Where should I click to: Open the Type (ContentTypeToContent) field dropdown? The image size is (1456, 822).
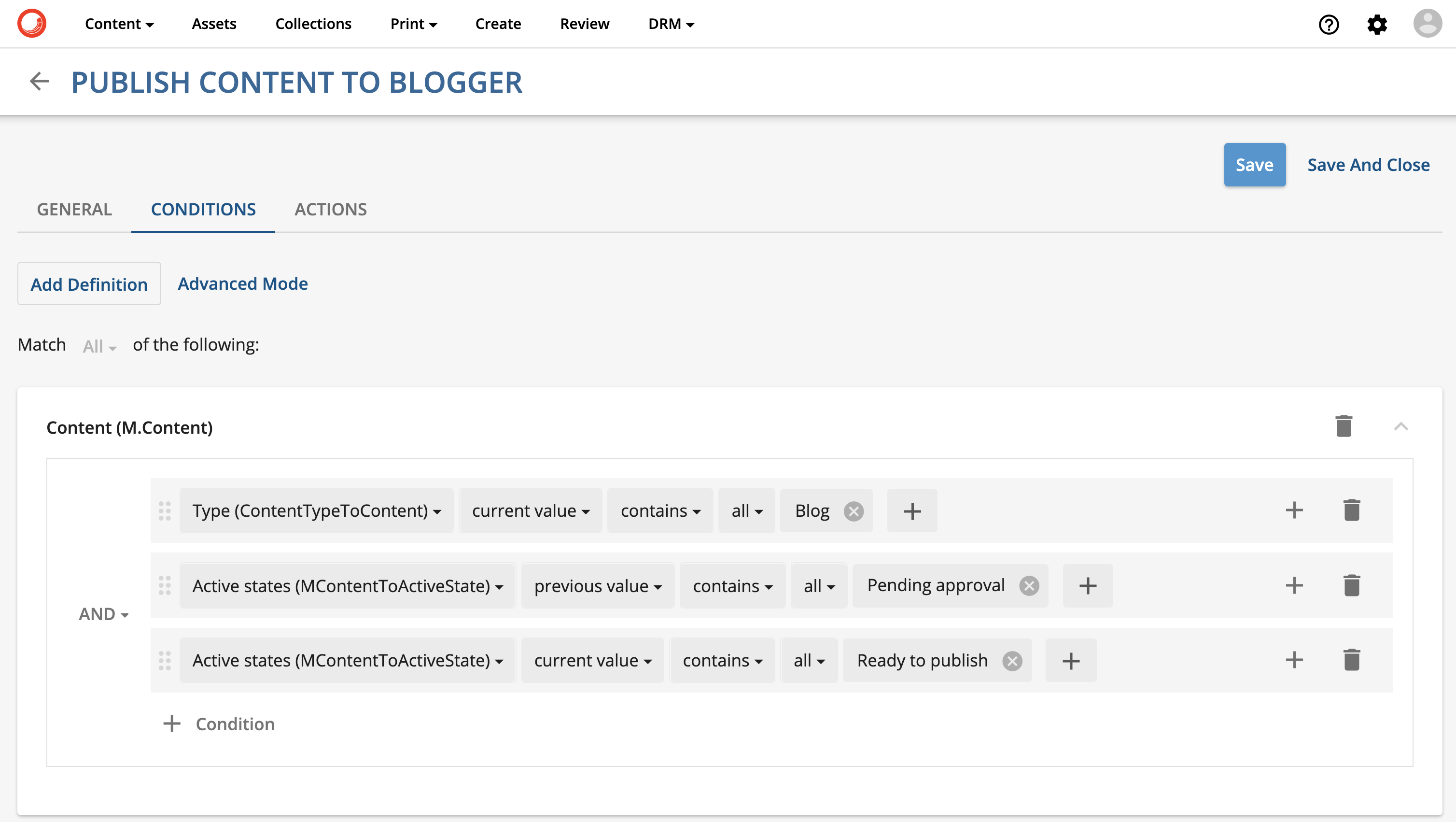coord(317,510)
